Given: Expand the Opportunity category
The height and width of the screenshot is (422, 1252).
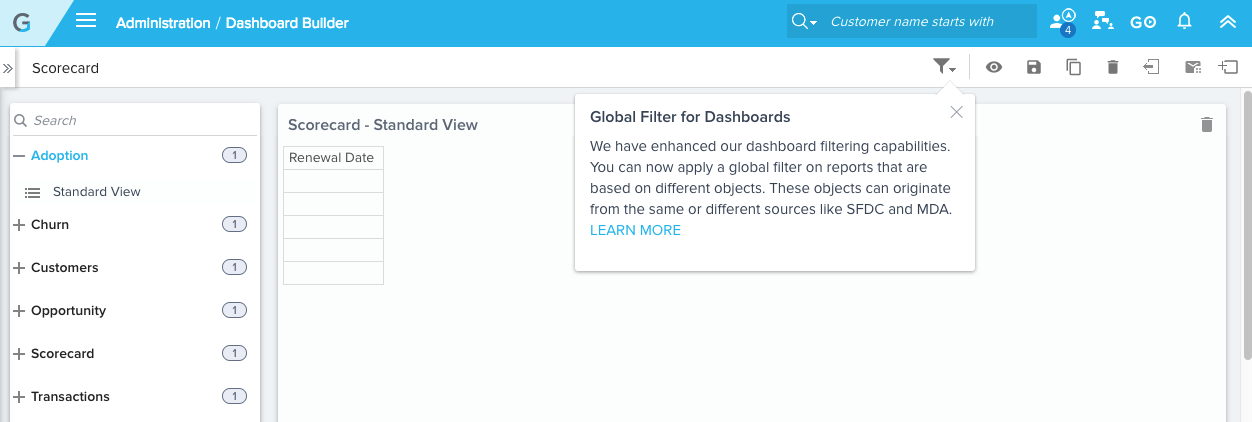Looking at the screenshot, I should tap(19, 311).
